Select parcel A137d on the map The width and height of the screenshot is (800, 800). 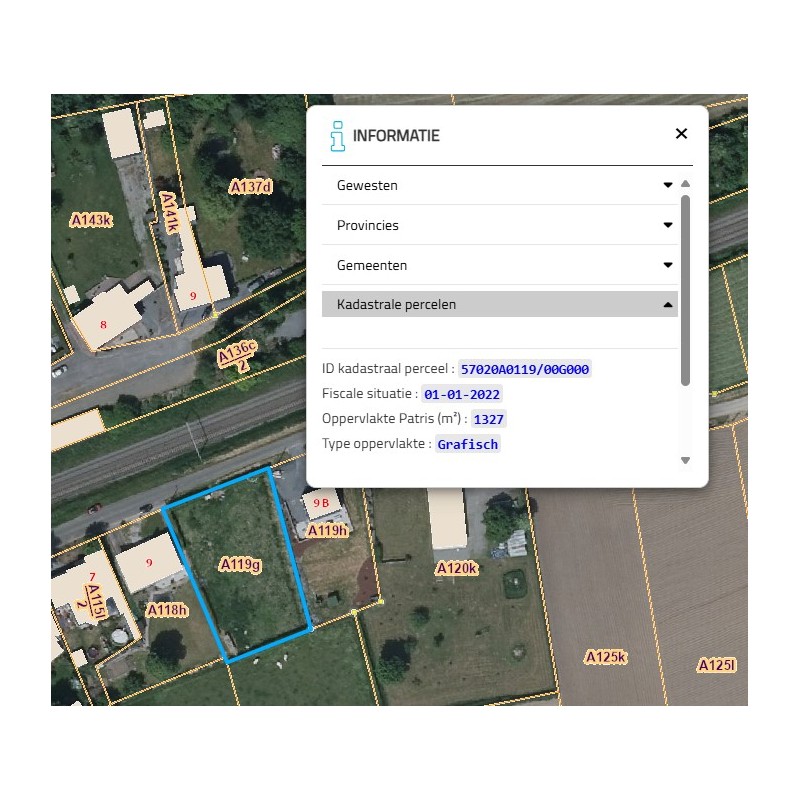pyautogui.click(x=251, y=187)
